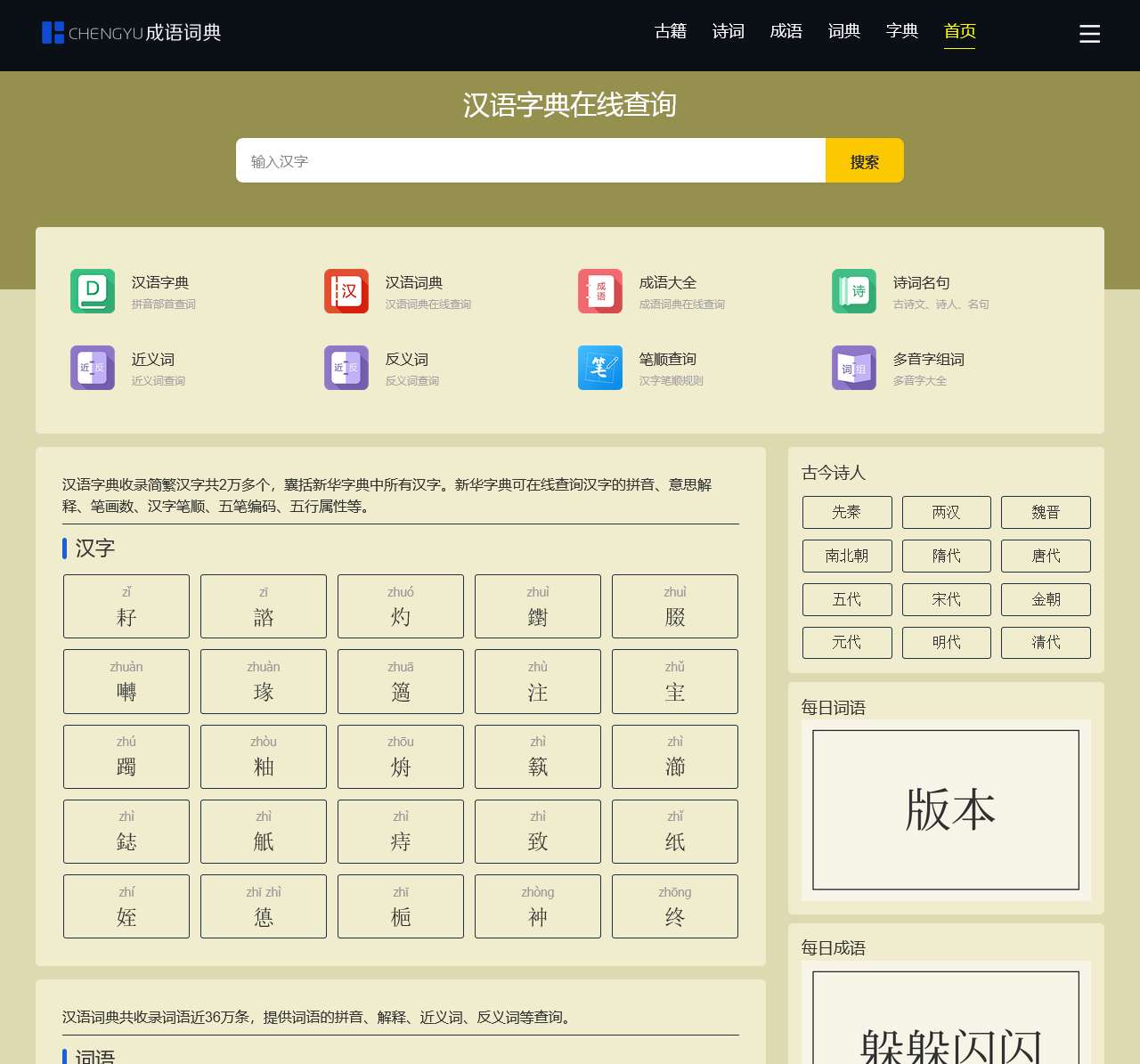Viewport: 1140px width, 1064px height.
Task: Open the 多音字组词 polyphone icon
Action: (853, 368)
